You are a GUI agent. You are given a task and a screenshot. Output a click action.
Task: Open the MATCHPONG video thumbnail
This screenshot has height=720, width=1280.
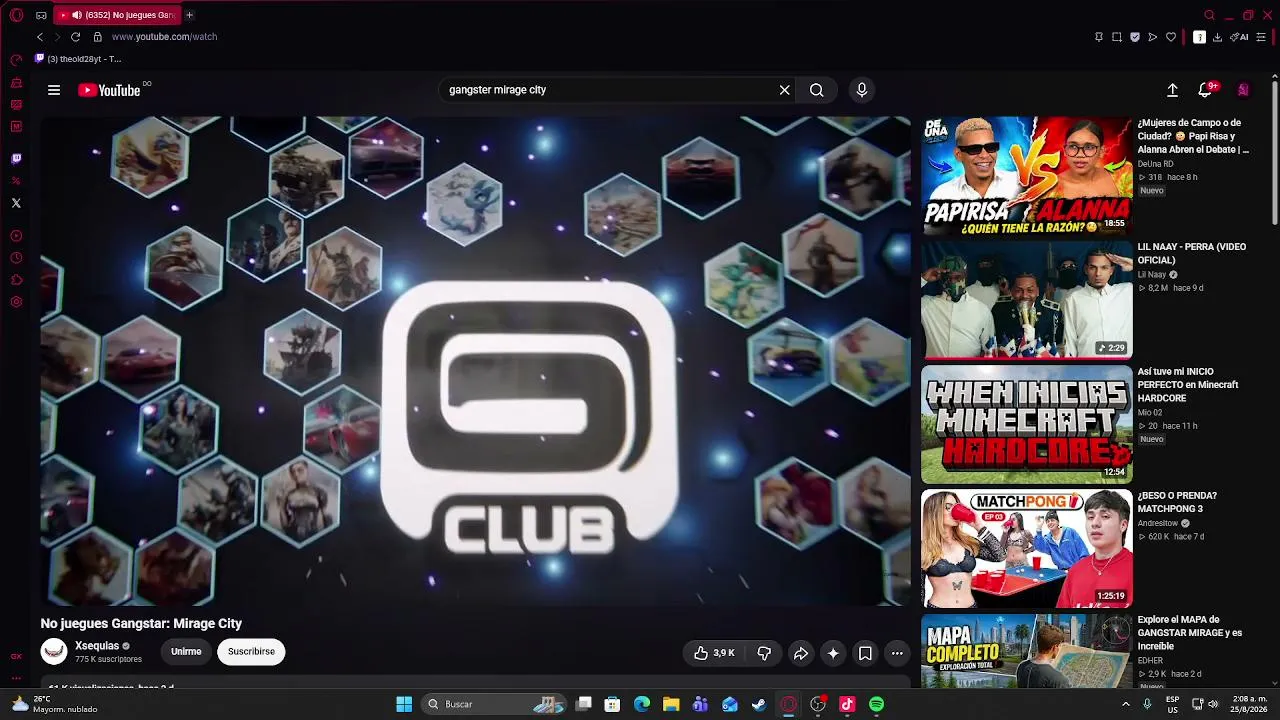point(1026,548)
